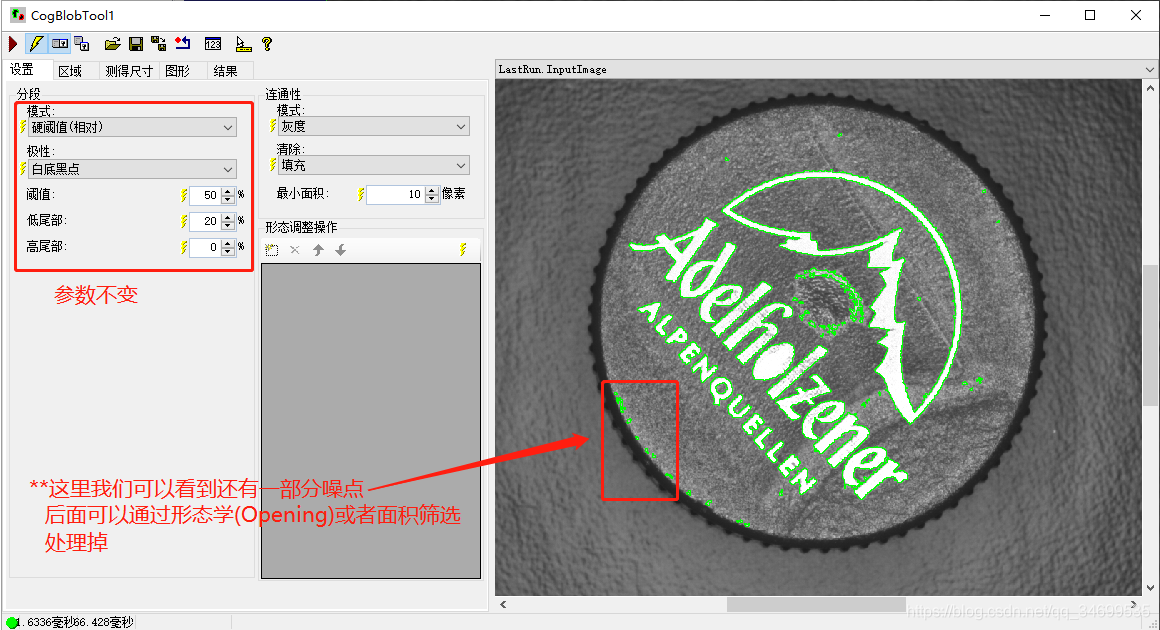
Task: Click the 像素 unit label
Action: (453, 194)
